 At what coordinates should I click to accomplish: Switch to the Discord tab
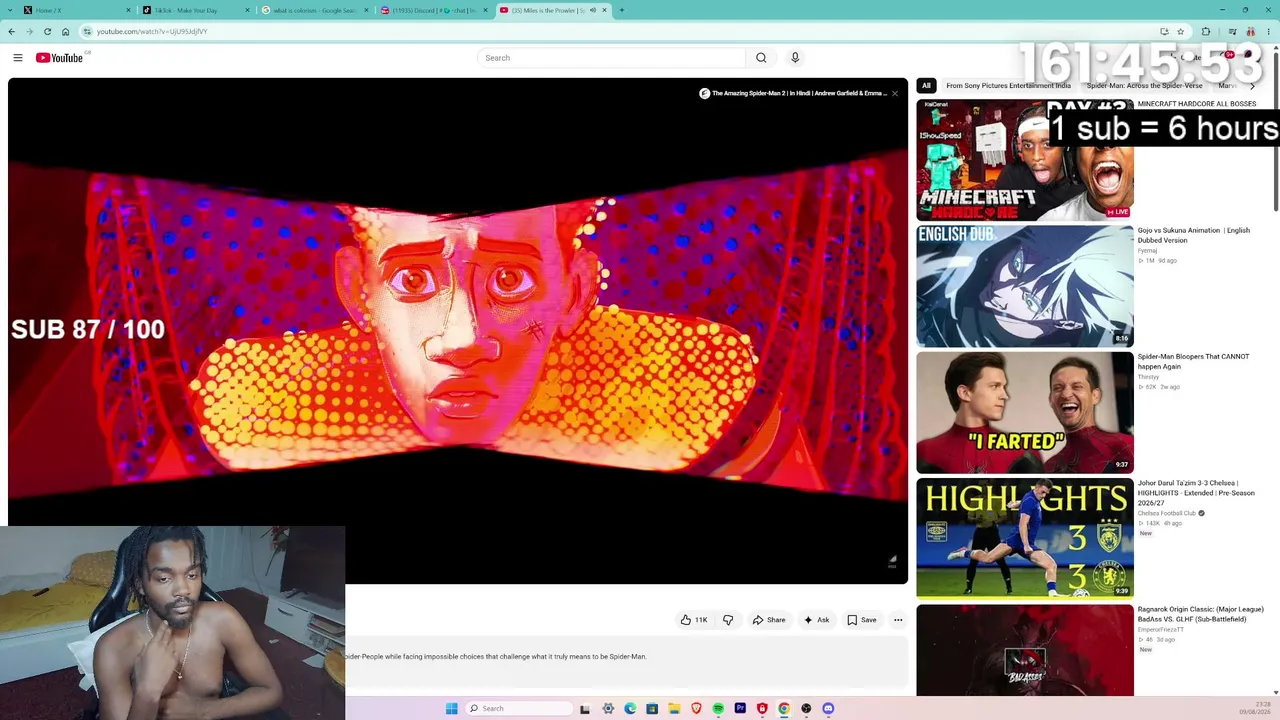click(434, 10)
